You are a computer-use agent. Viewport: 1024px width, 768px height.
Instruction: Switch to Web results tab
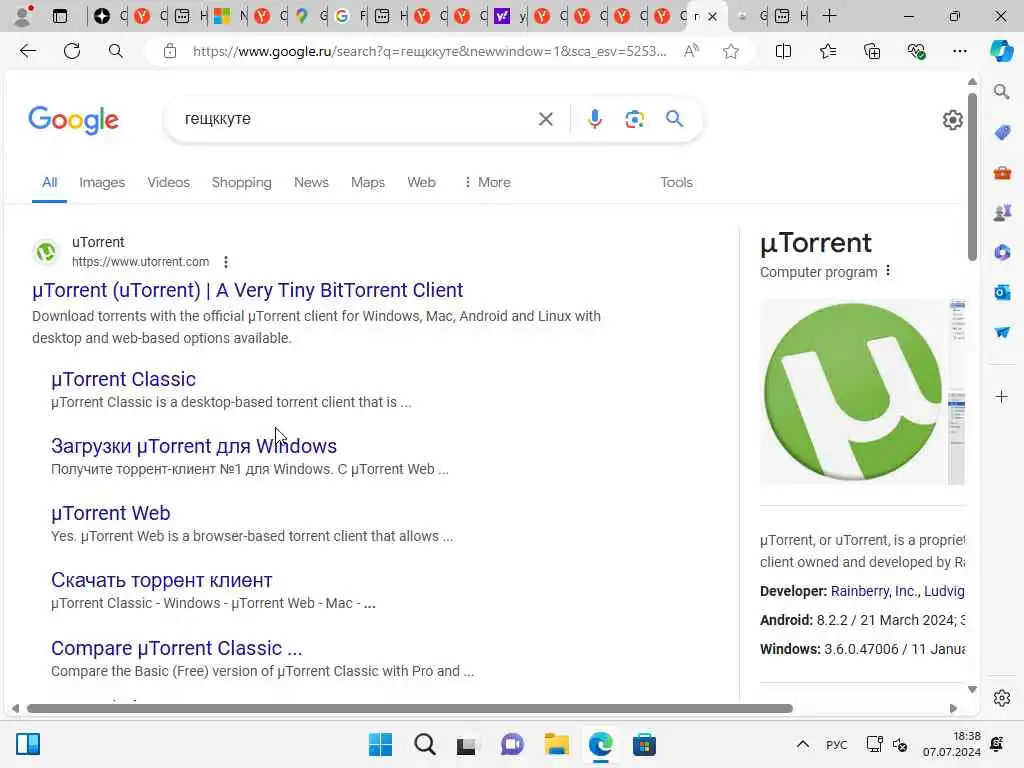[421, 182]
